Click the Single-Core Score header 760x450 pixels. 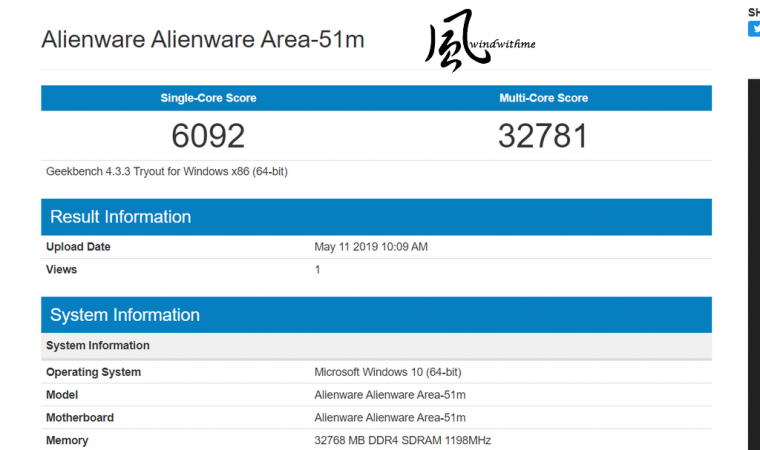click(208, 98)
